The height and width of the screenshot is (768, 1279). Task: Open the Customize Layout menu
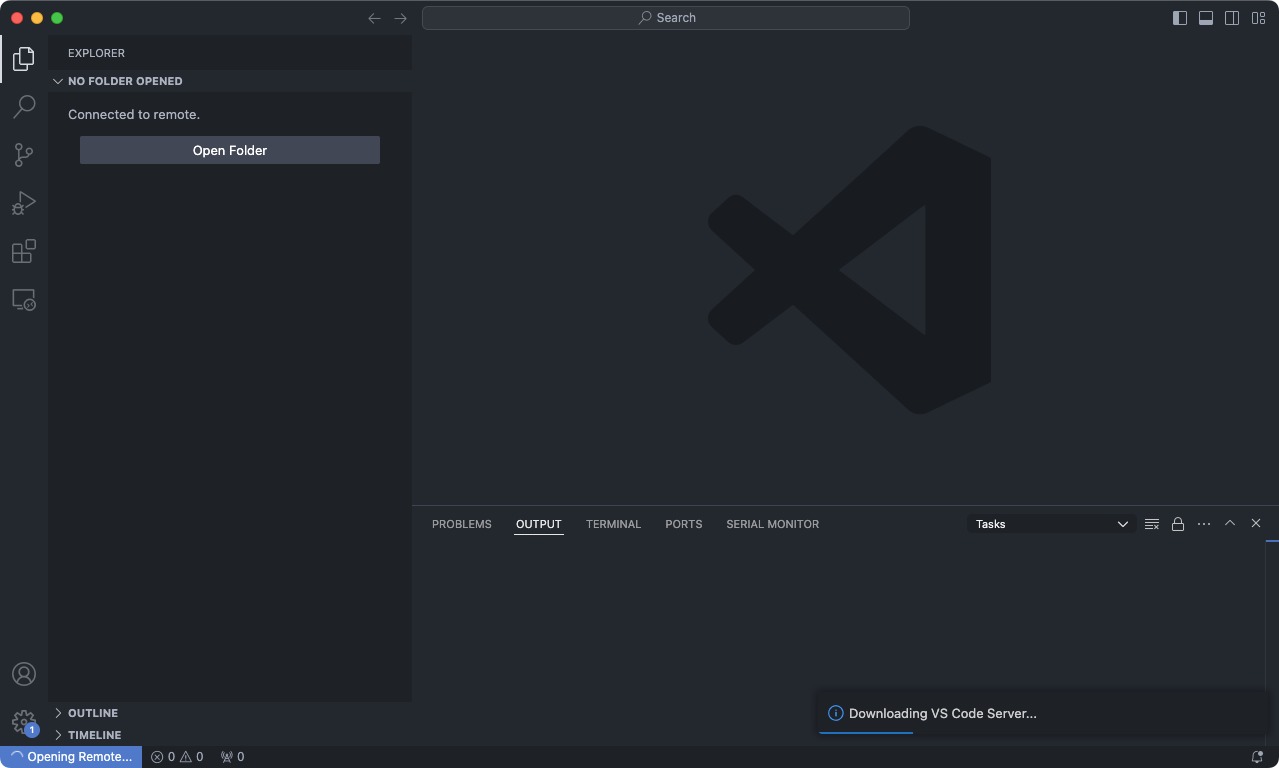click(x=1258, y=18)
